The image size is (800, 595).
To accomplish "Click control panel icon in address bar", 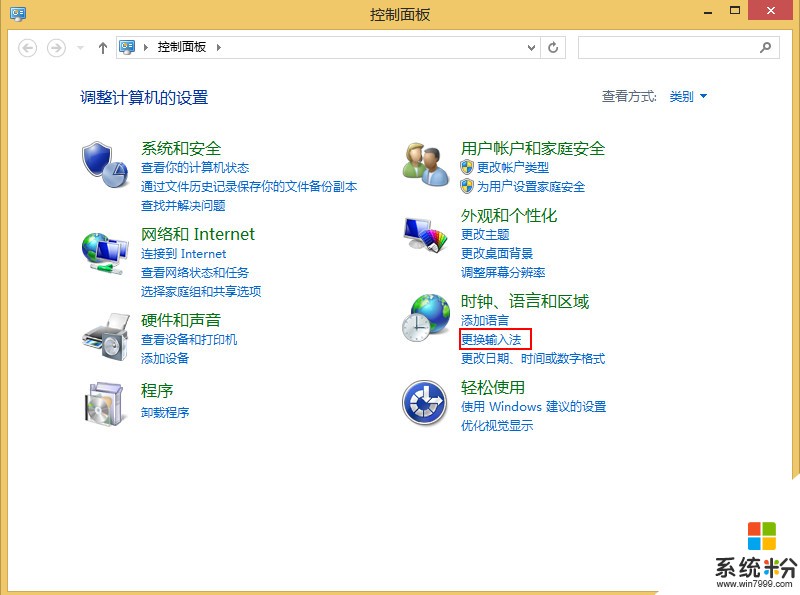I will pos(127,47).
